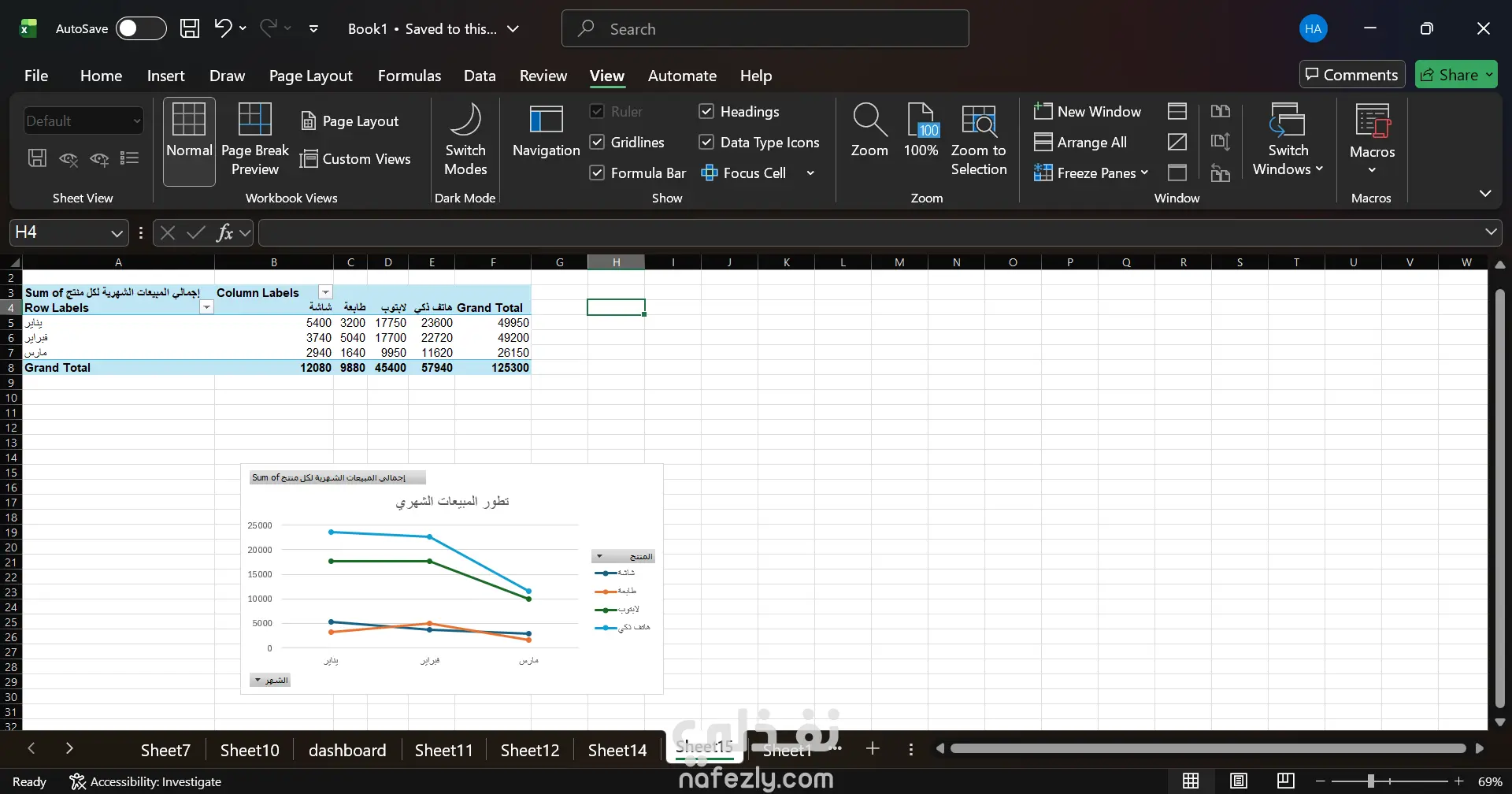Image resolution: width=1512 pixels, height=794 pixels.
Task: Click the vertical scrollbar
Action: coord(1500,498)
